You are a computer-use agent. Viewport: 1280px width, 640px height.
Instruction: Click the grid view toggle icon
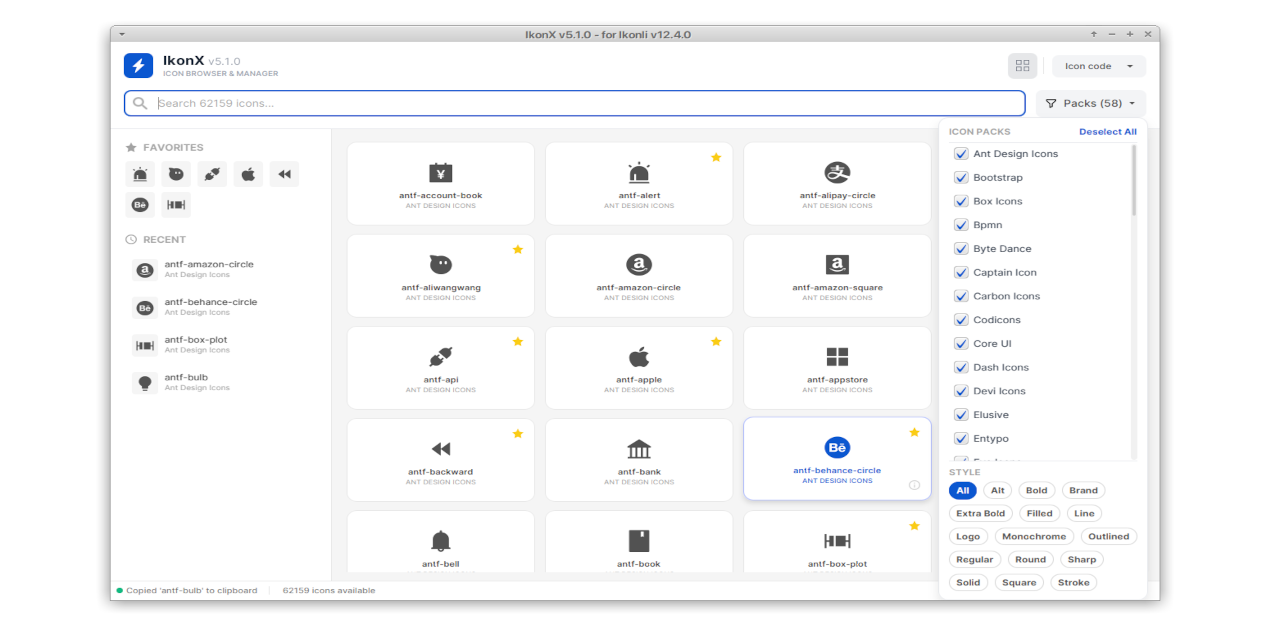(x=1022, y=66)
